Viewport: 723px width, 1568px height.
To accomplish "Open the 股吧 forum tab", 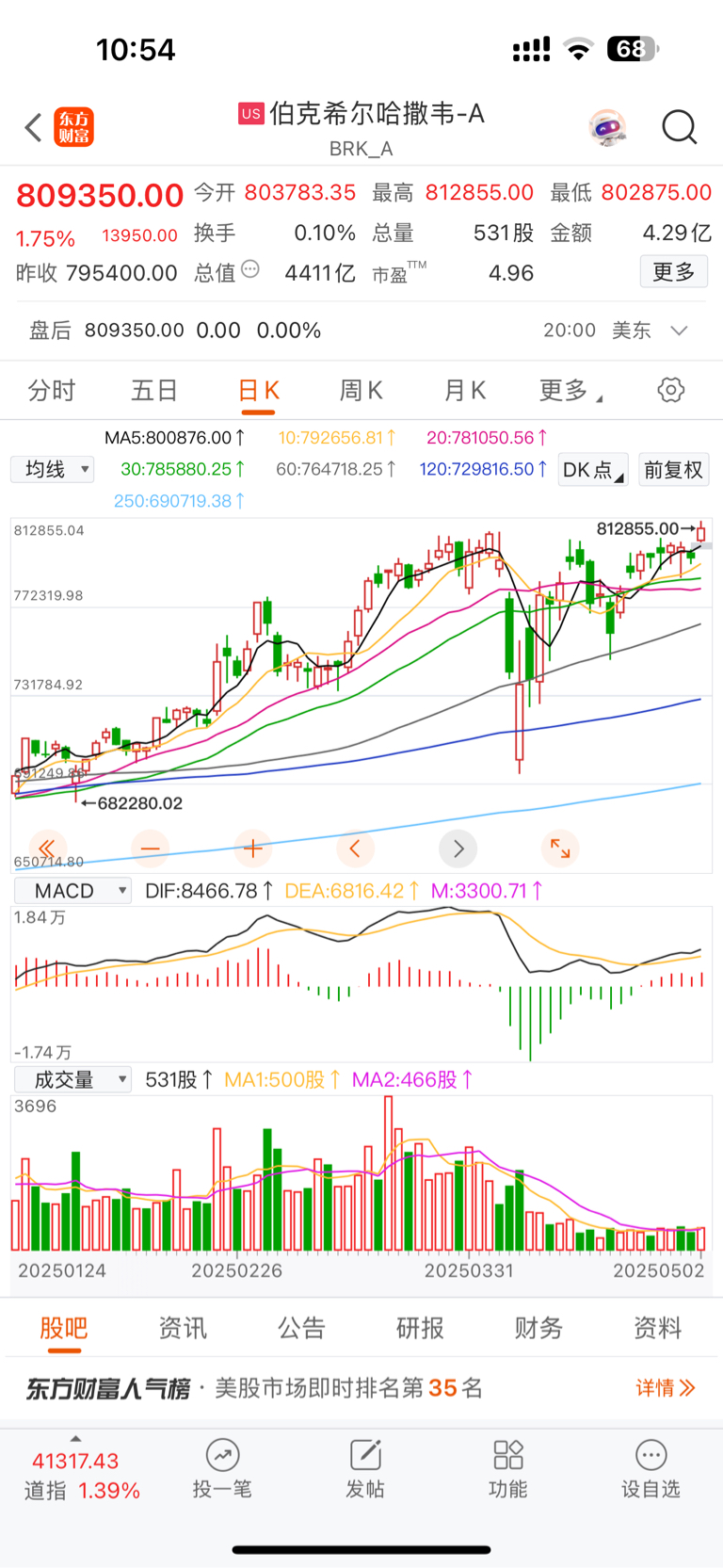I will click(x=64, y=1328).
